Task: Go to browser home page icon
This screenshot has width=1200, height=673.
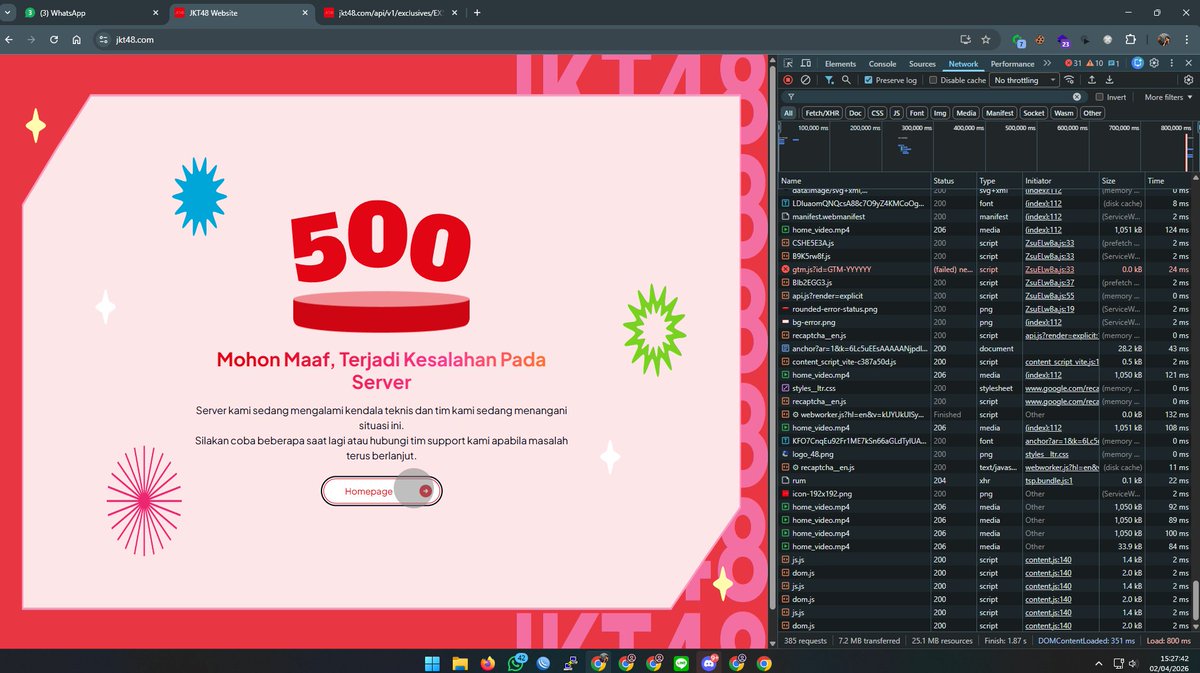Action: [77, 40]
